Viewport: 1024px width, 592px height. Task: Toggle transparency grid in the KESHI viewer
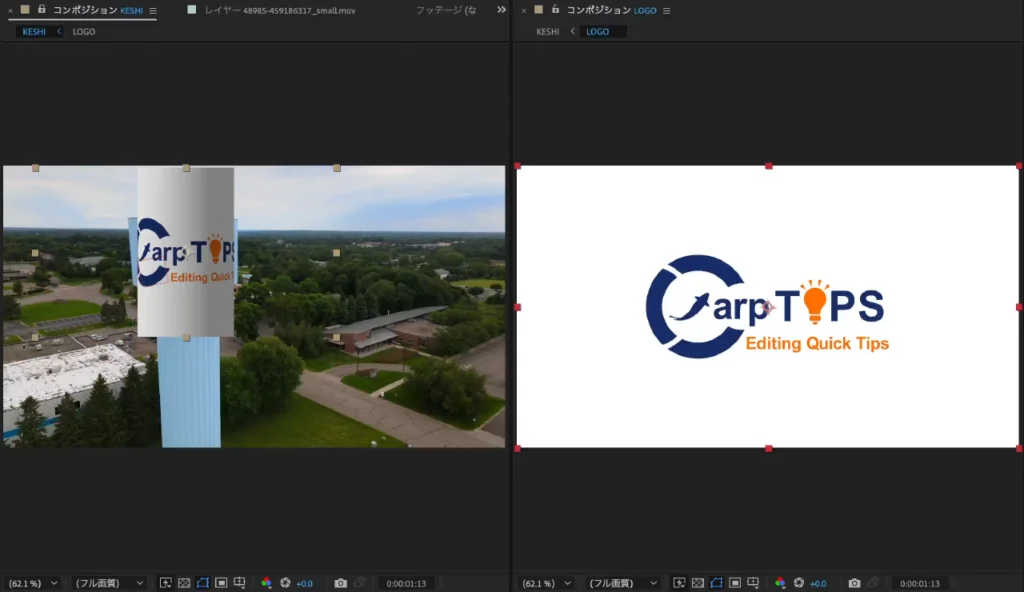(x=184, y=583)
